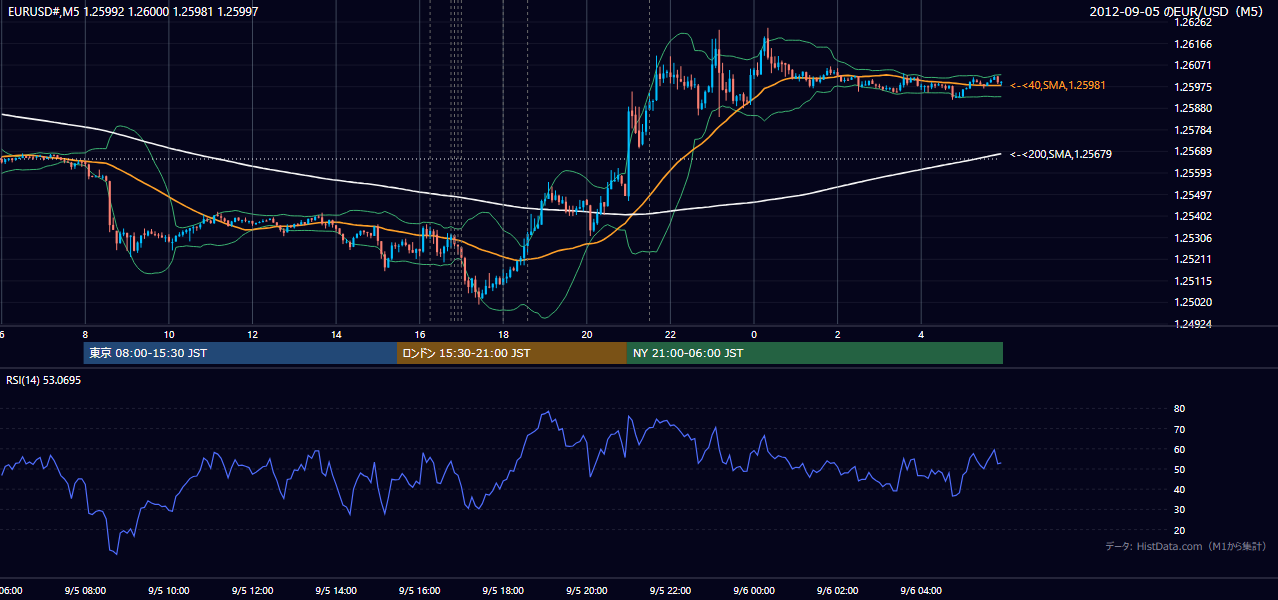Click the RSI axis value 80

click(x=1179, y=409)
